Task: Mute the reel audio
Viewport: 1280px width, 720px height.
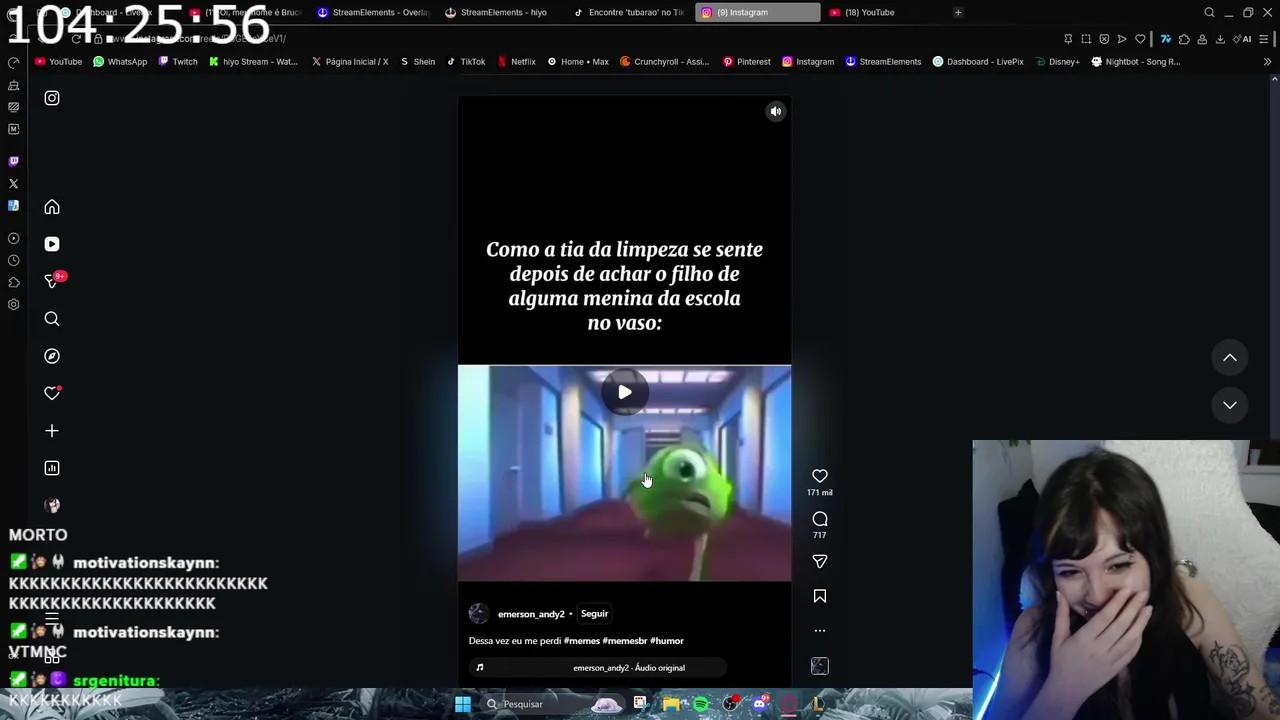Action: tap(775, 112)
